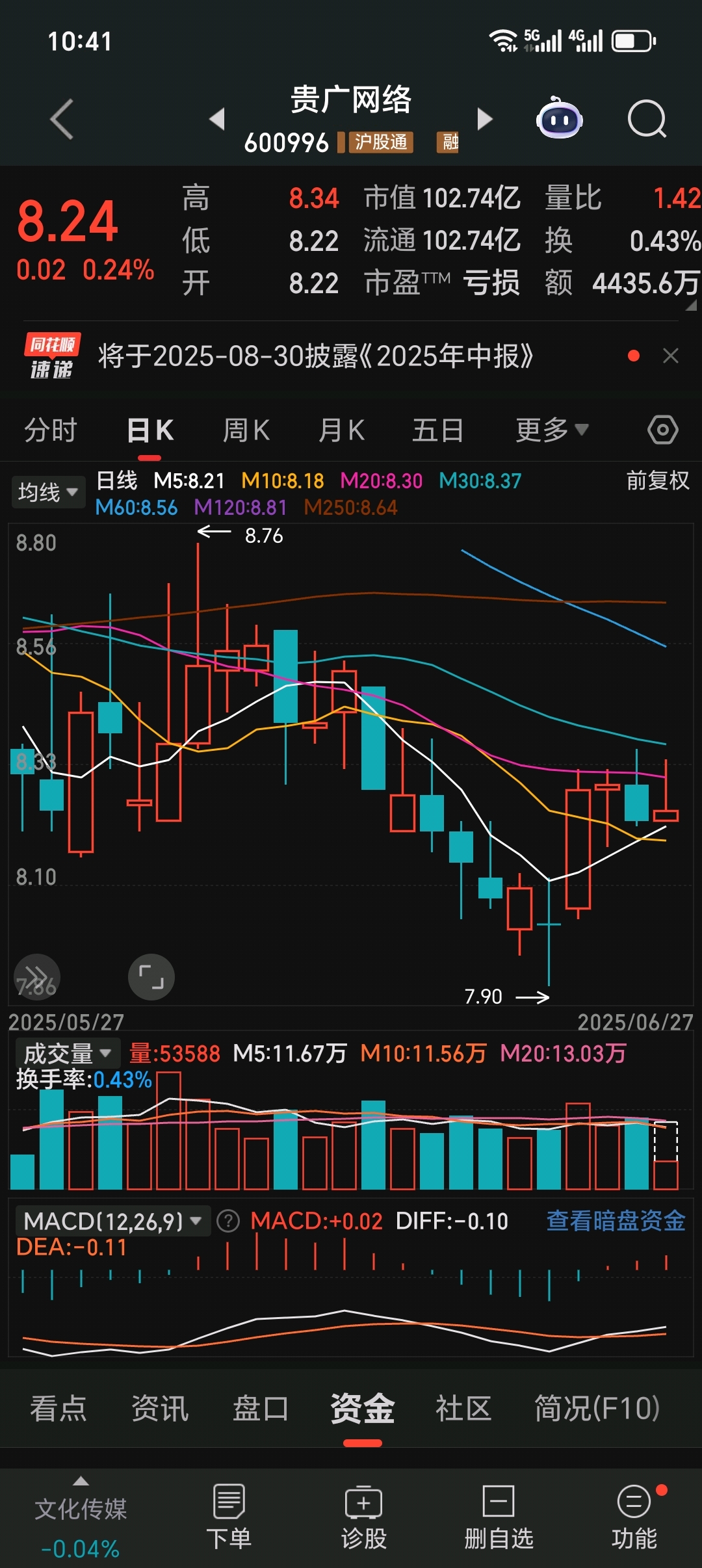Open the 盘口 order book tab
This screenshot has width=702, height=1568.
(x=261, y=1409)
